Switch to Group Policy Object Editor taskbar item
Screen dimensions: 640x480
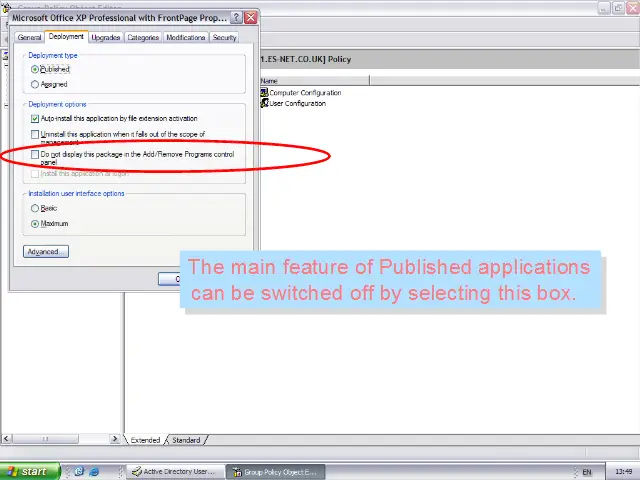click(274, 471)
